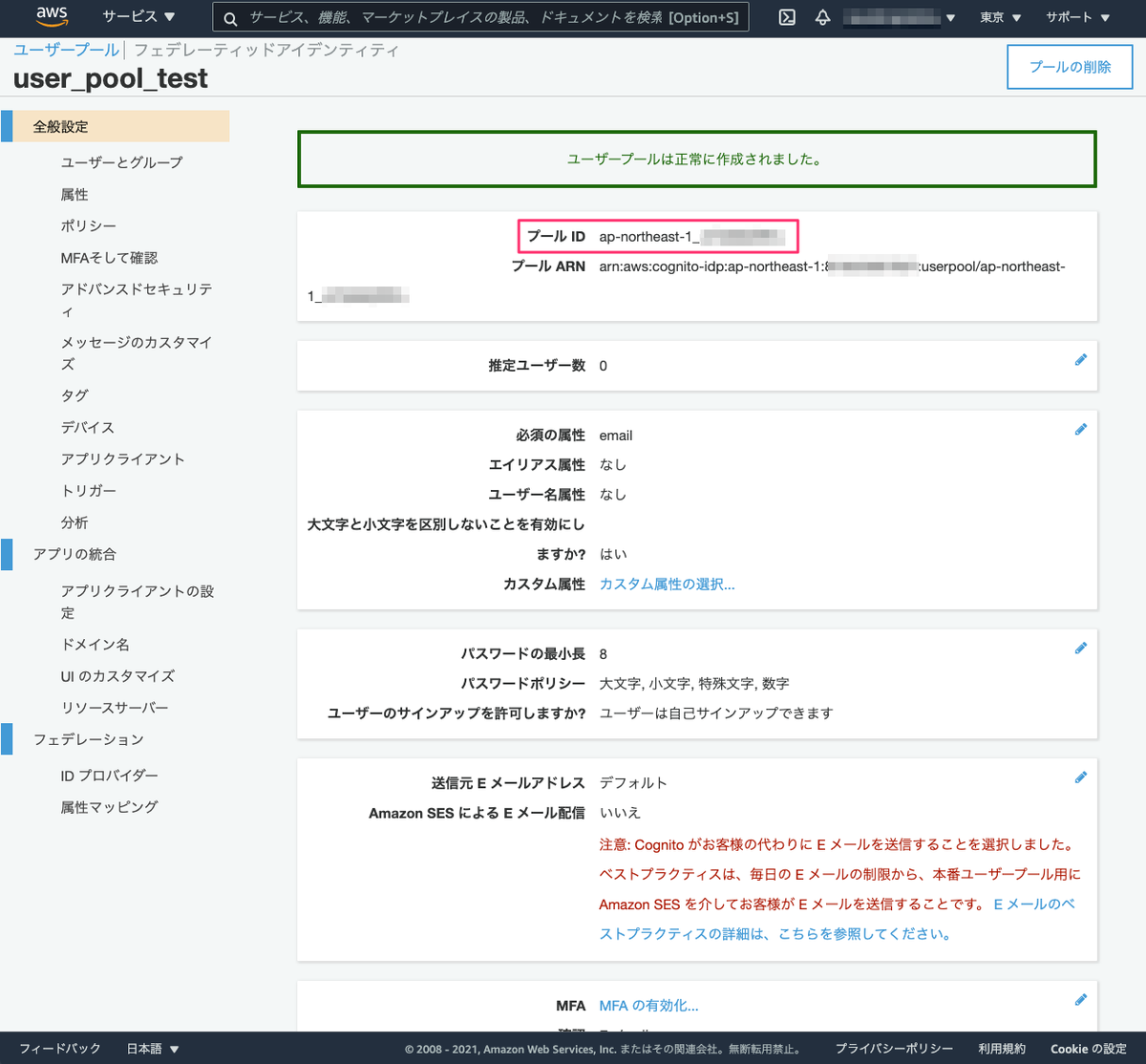The height and width of the screenshot is (1064, 1146).
Task: Click password policy value 大文字, 小文字
Action: pos(694,683)
